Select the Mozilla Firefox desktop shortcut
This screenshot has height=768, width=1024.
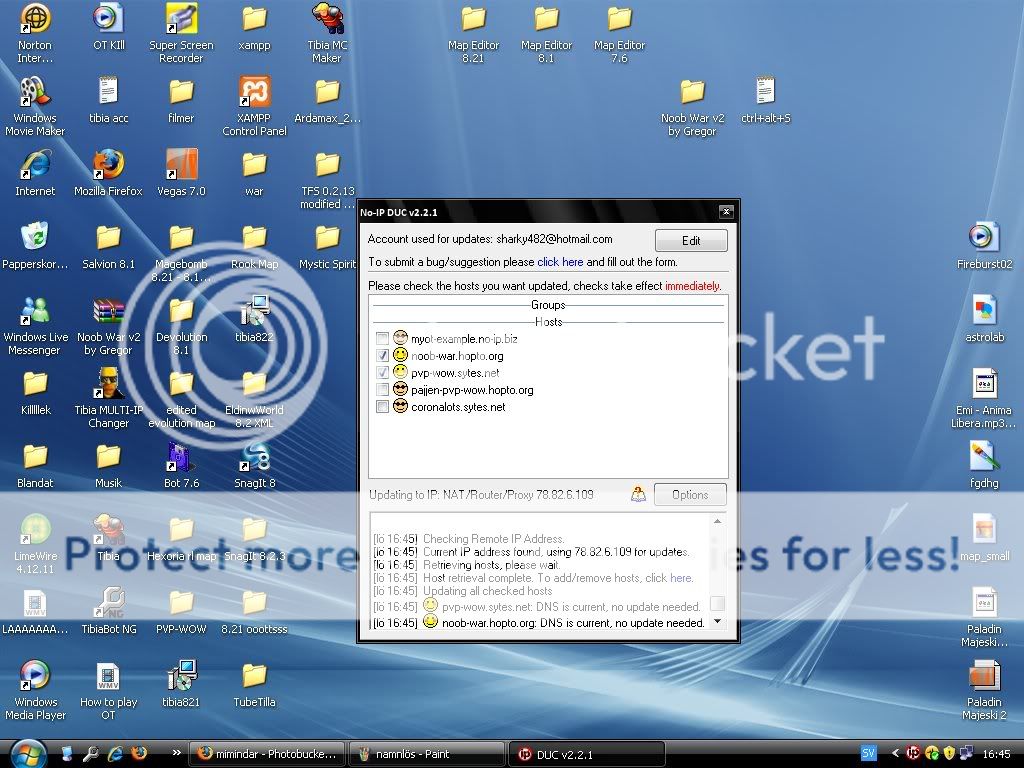pos(108,172)
